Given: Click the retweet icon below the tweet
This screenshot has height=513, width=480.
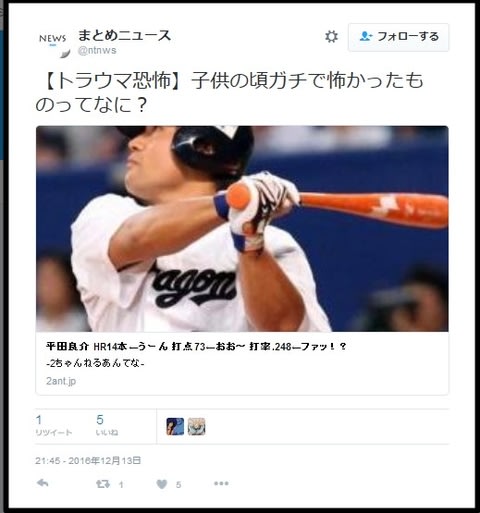Looking at the screenshot, I should [103, 484].
